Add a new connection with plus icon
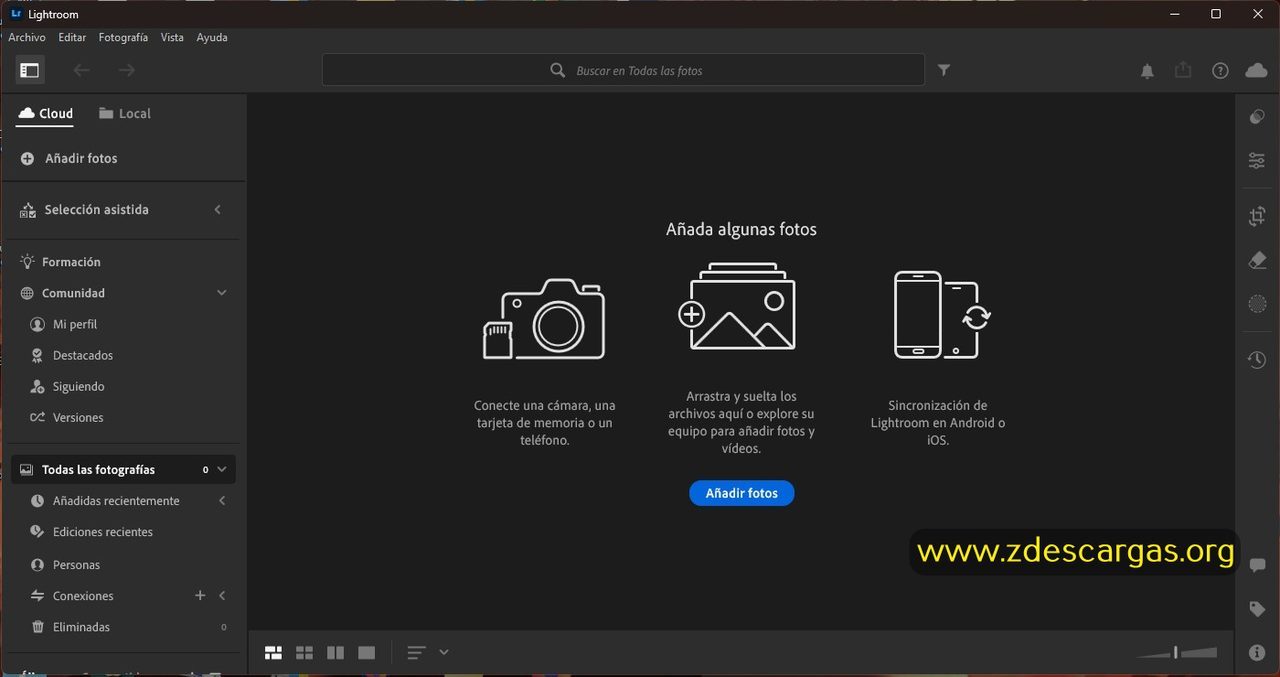The height and width of the screenshot is (677, 1280). point(200,596)
